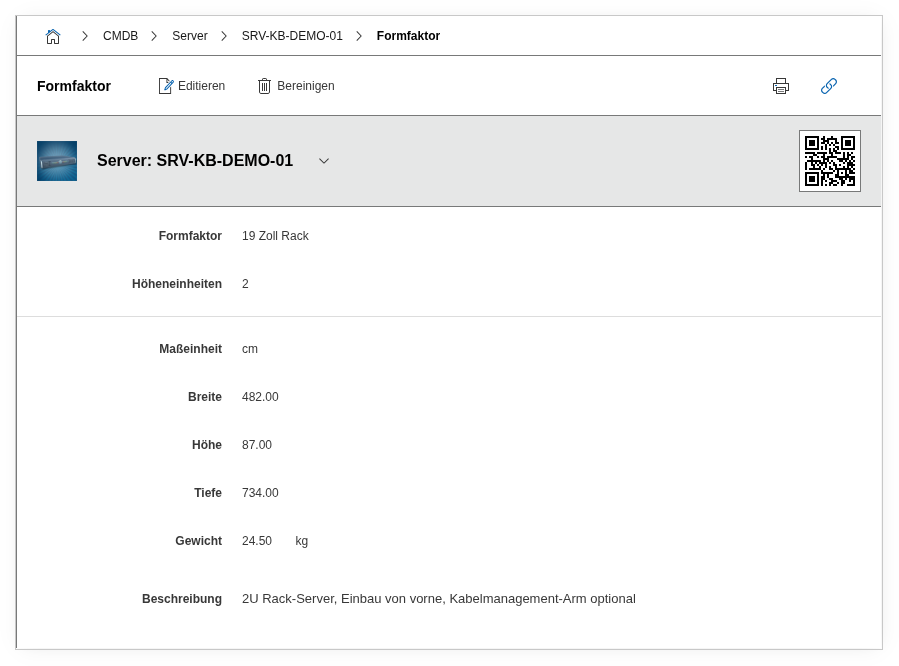
Task: Open the QR code for this server
Action: (829, 161)
